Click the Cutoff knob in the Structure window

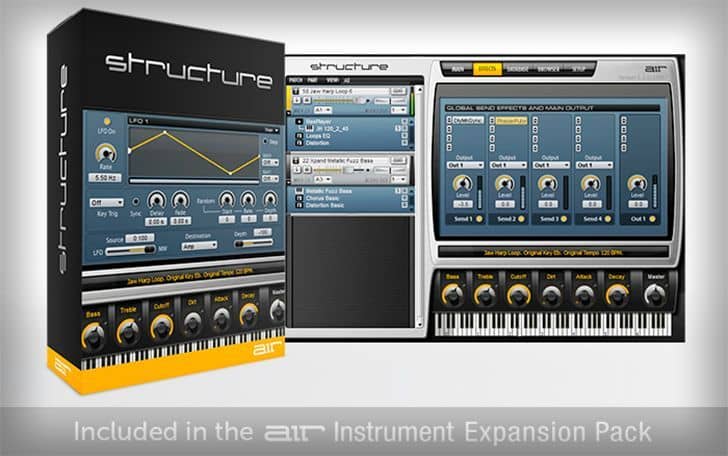click(518, 294)
